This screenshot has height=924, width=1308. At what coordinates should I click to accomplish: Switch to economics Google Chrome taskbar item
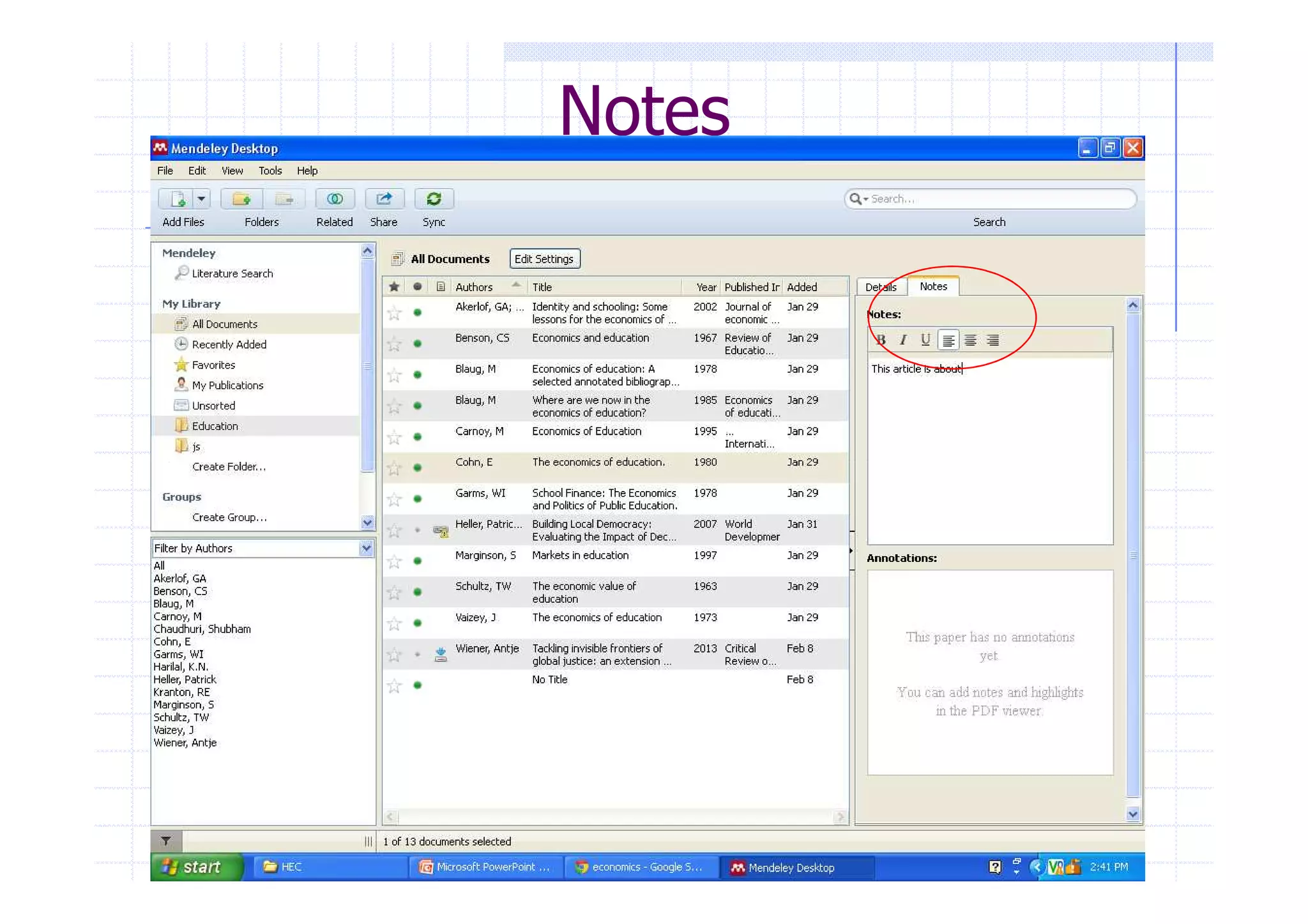[641, 867]
